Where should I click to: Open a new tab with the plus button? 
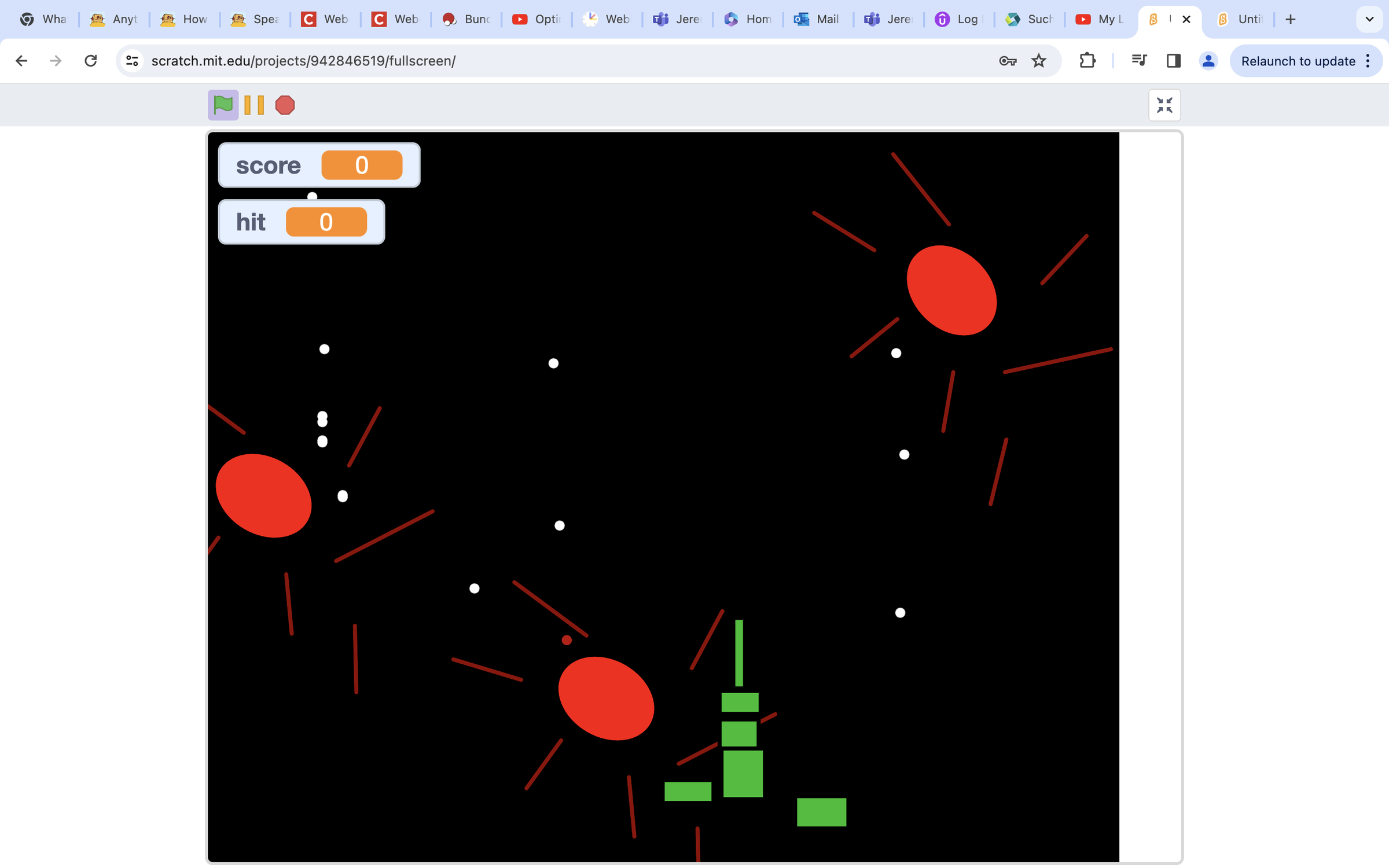pyautogui.click(x=1291, y=19)
